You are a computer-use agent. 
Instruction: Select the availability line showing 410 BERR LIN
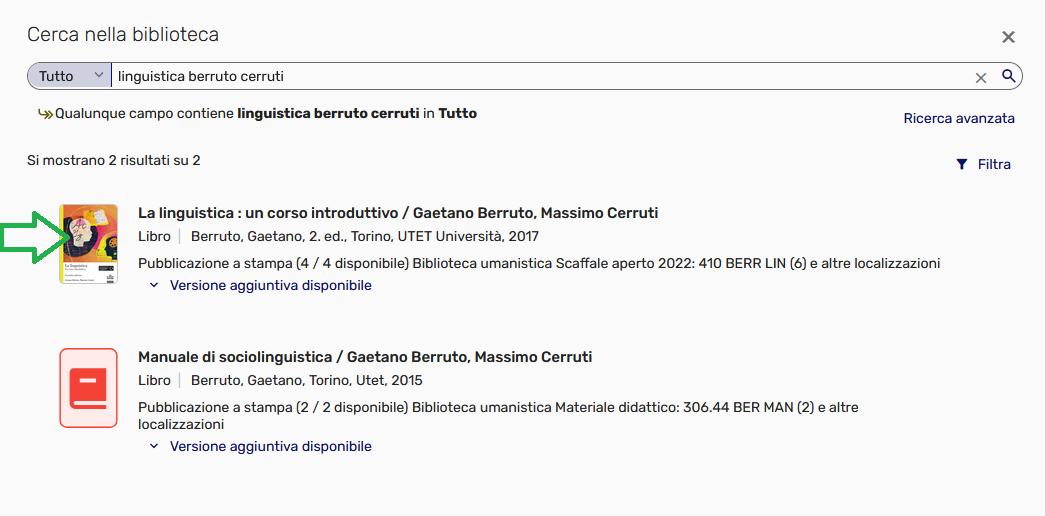(x=539, y=264)
